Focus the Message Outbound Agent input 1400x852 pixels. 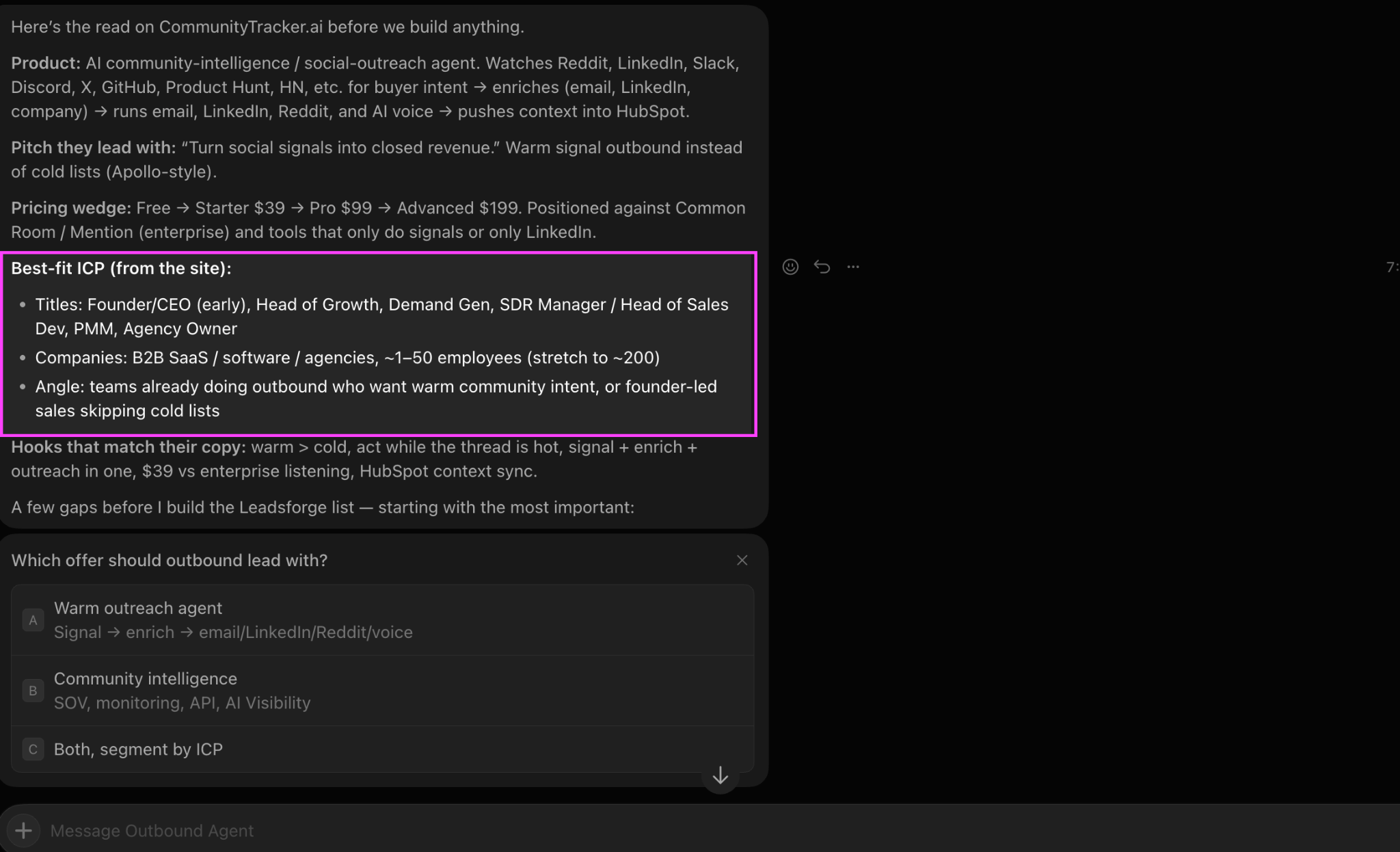click(x=718, y=831)
